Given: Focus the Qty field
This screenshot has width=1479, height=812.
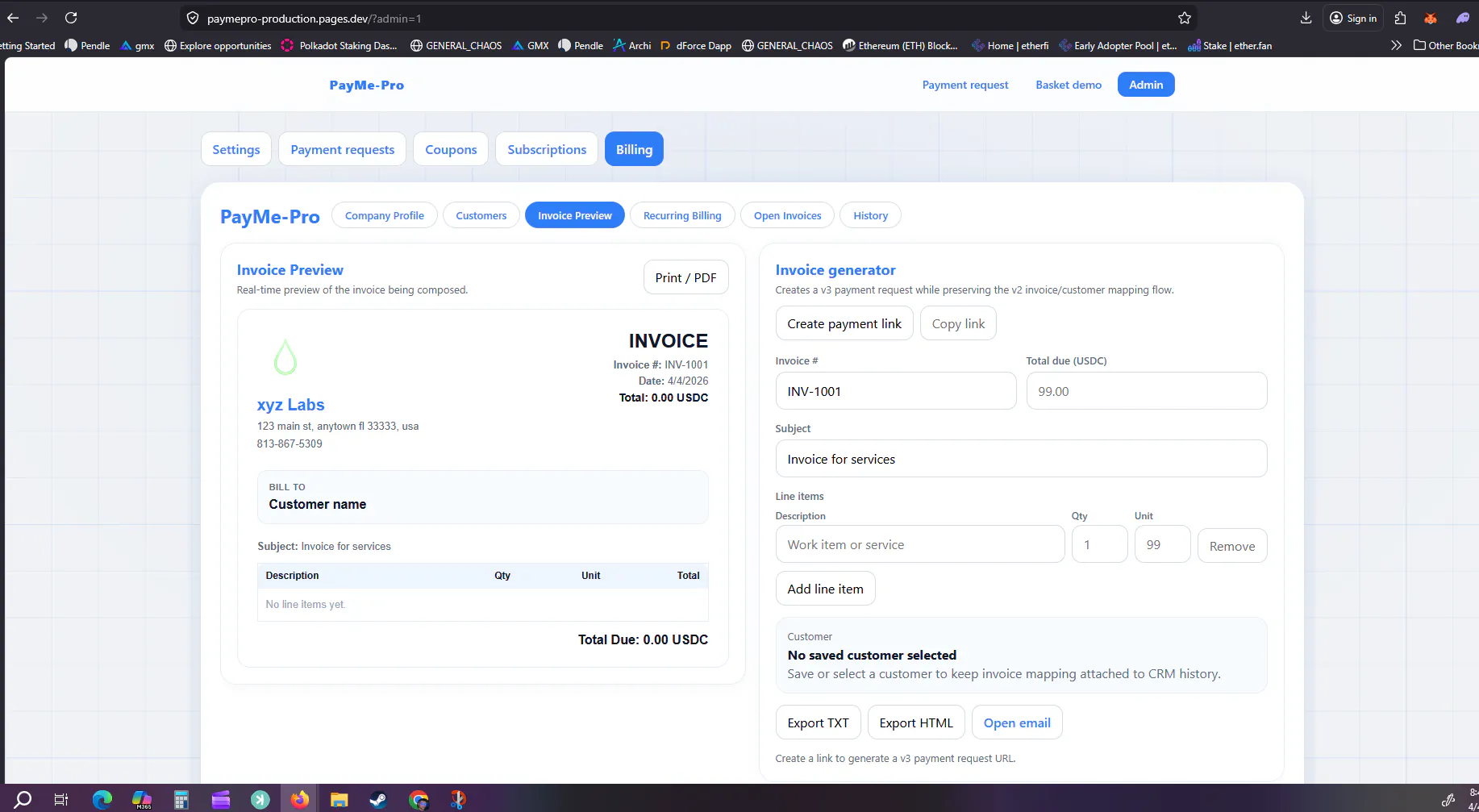Looking at the screenshot, I should click(x=1100, y=544).
